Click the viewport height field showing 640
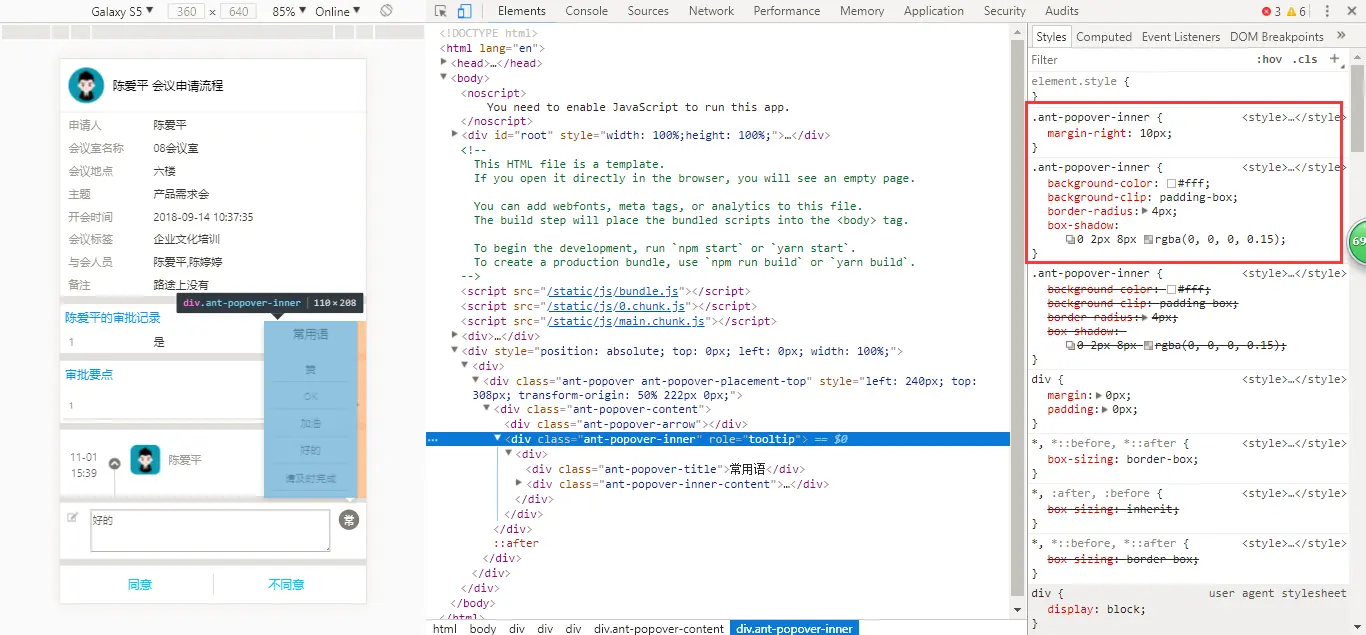 coord(237,11)
